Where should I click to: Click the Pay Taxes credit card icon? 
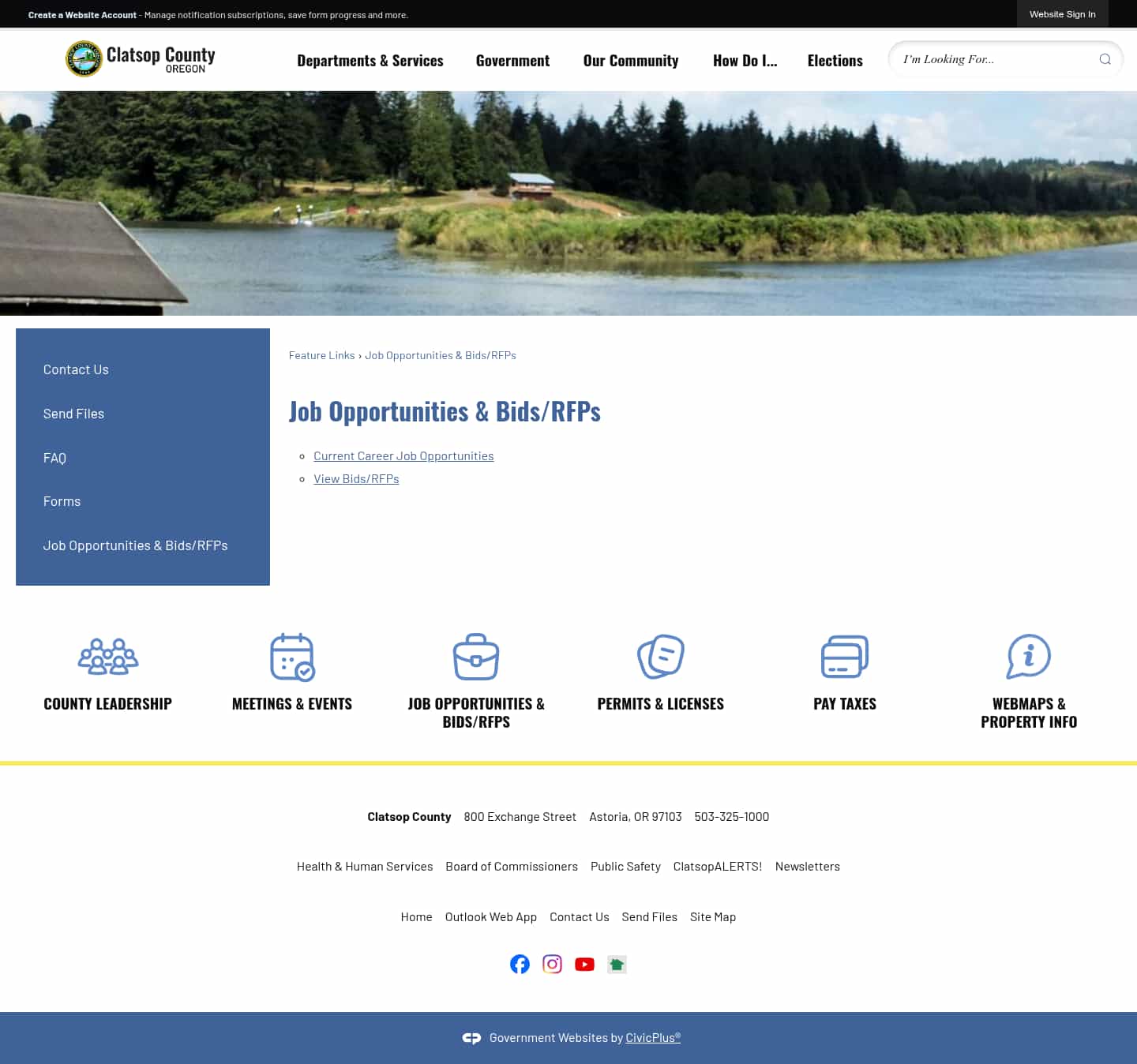point(845,657)
